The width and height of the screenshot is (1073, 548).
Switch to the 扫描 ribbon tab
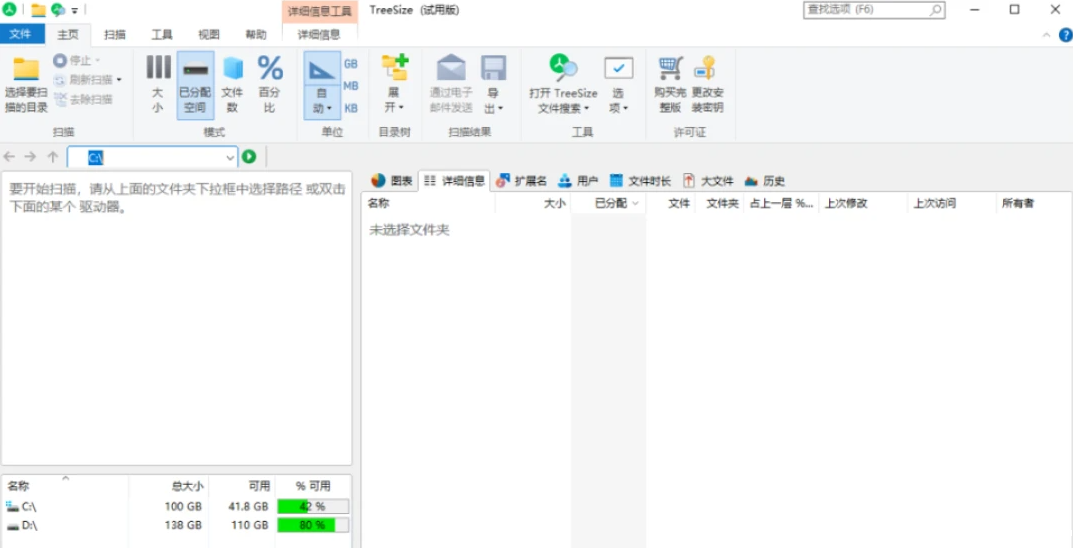coord(115,34)
